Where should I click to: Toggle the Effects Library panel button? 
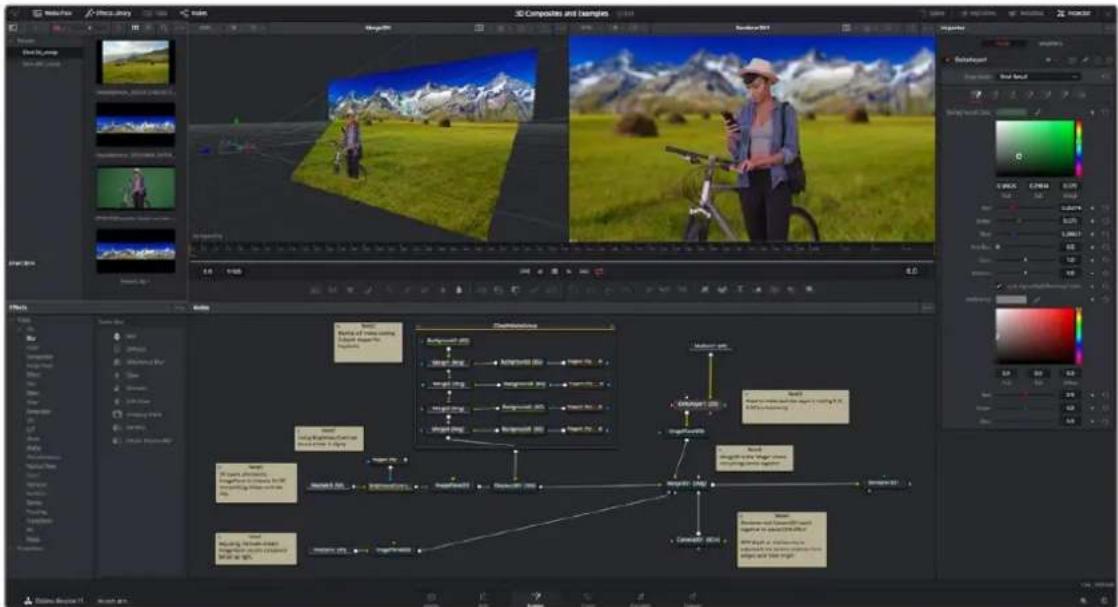108,13
